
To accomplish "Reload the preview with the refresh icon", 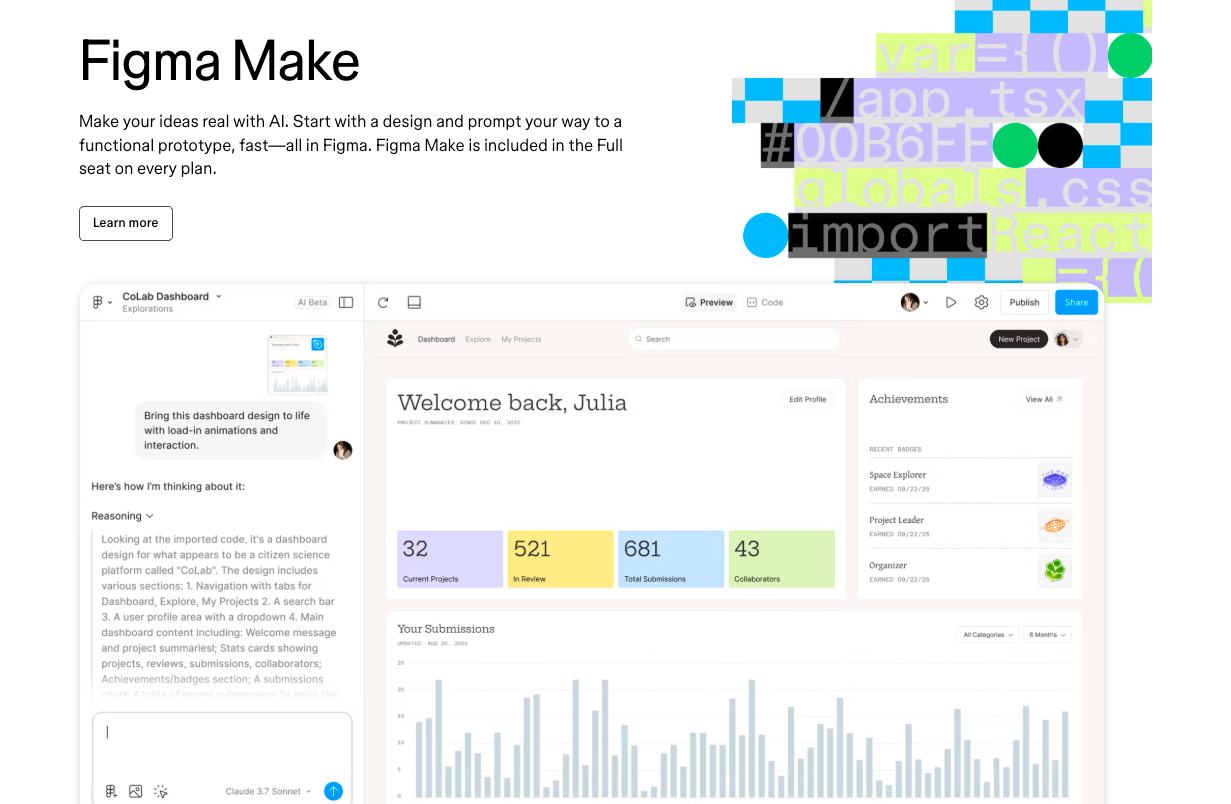I will tap(383, 302).
